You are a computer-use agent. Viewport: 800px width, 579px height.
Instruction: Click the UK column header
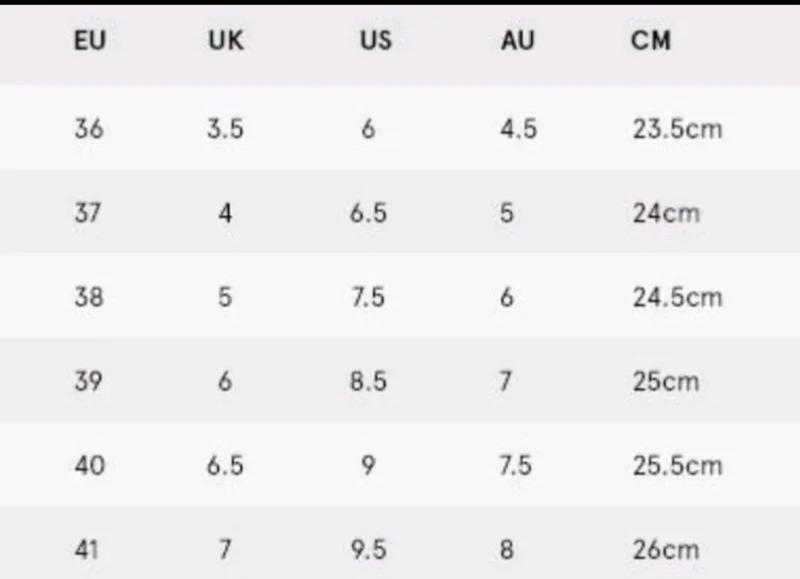[x=226, y=40]
